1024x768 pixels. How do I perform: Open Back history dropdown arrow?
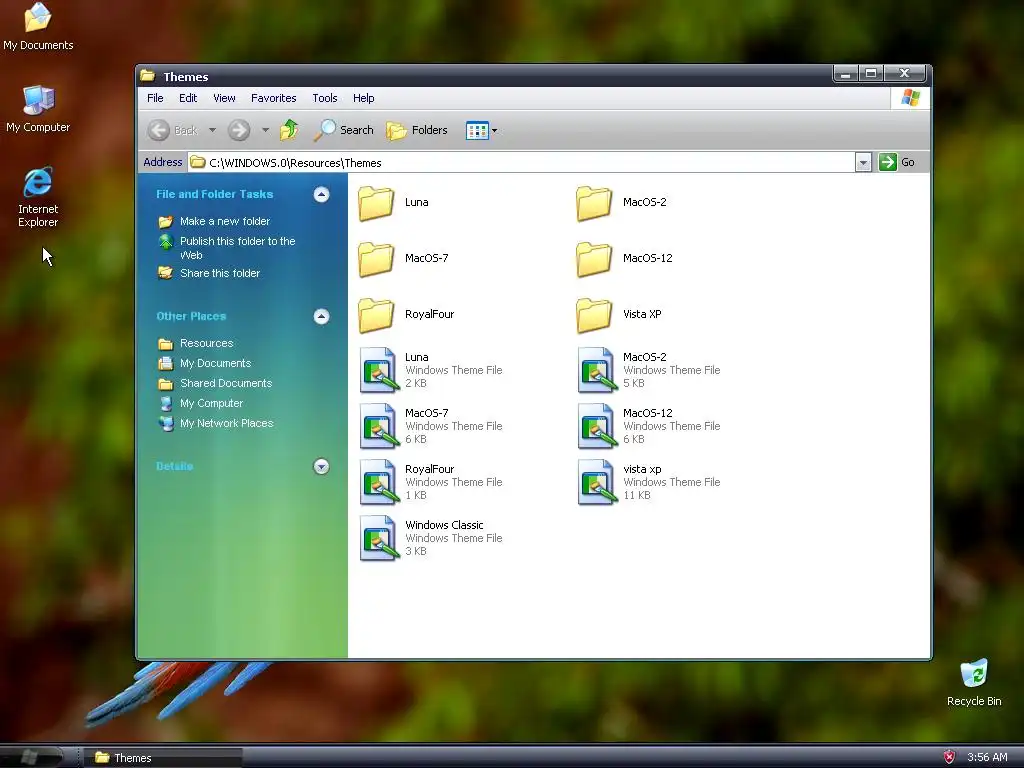(x=212, y=130)
